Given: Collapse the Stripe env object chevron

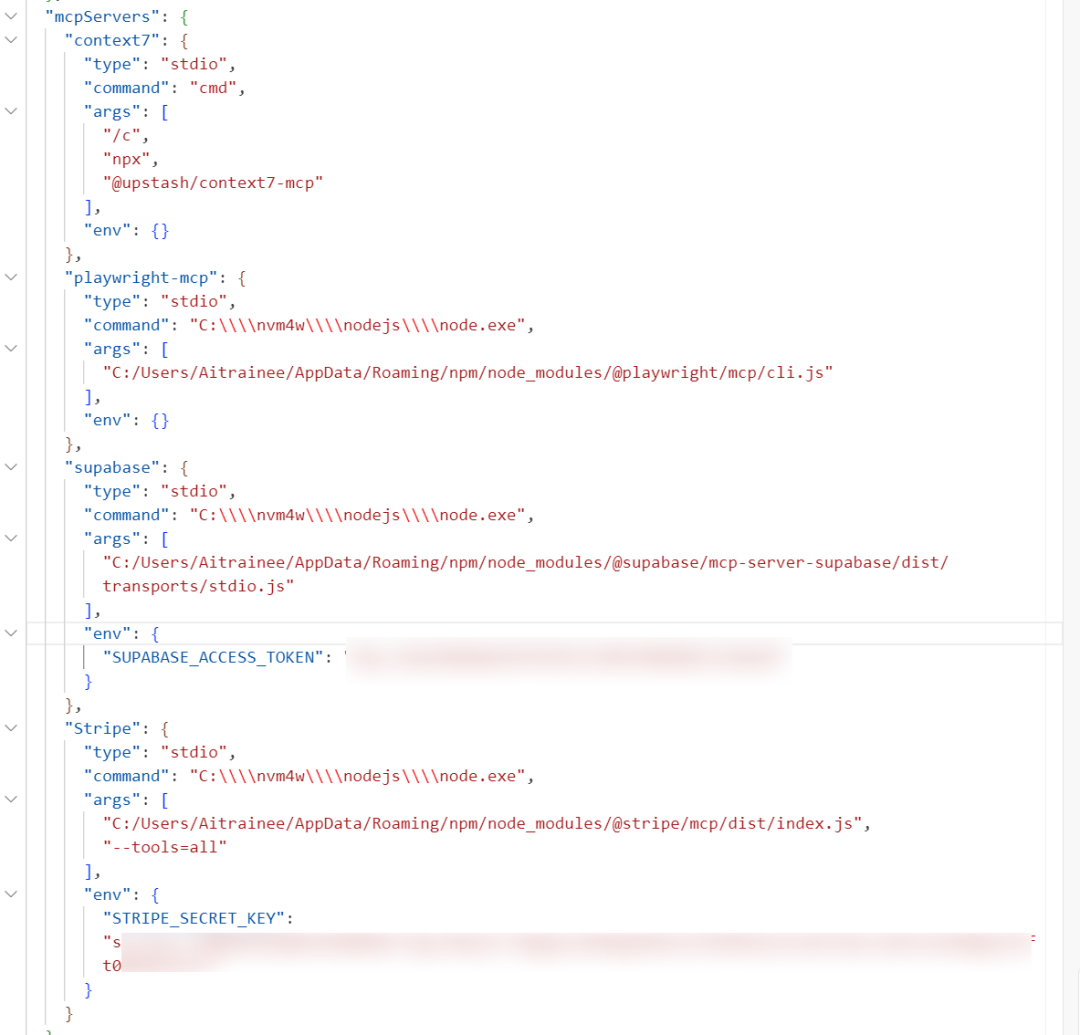Looking at the screenshot, I should (x=11, y=894).
